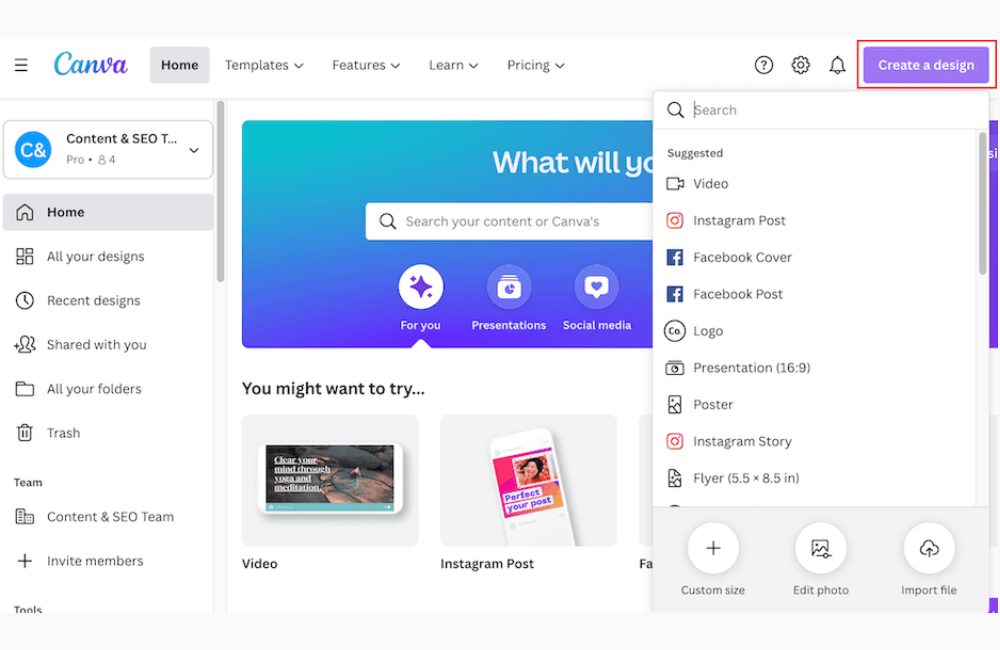Screen dimensions: 1000x650
Task: Click the design type Search field
Action: click(830, 110)
